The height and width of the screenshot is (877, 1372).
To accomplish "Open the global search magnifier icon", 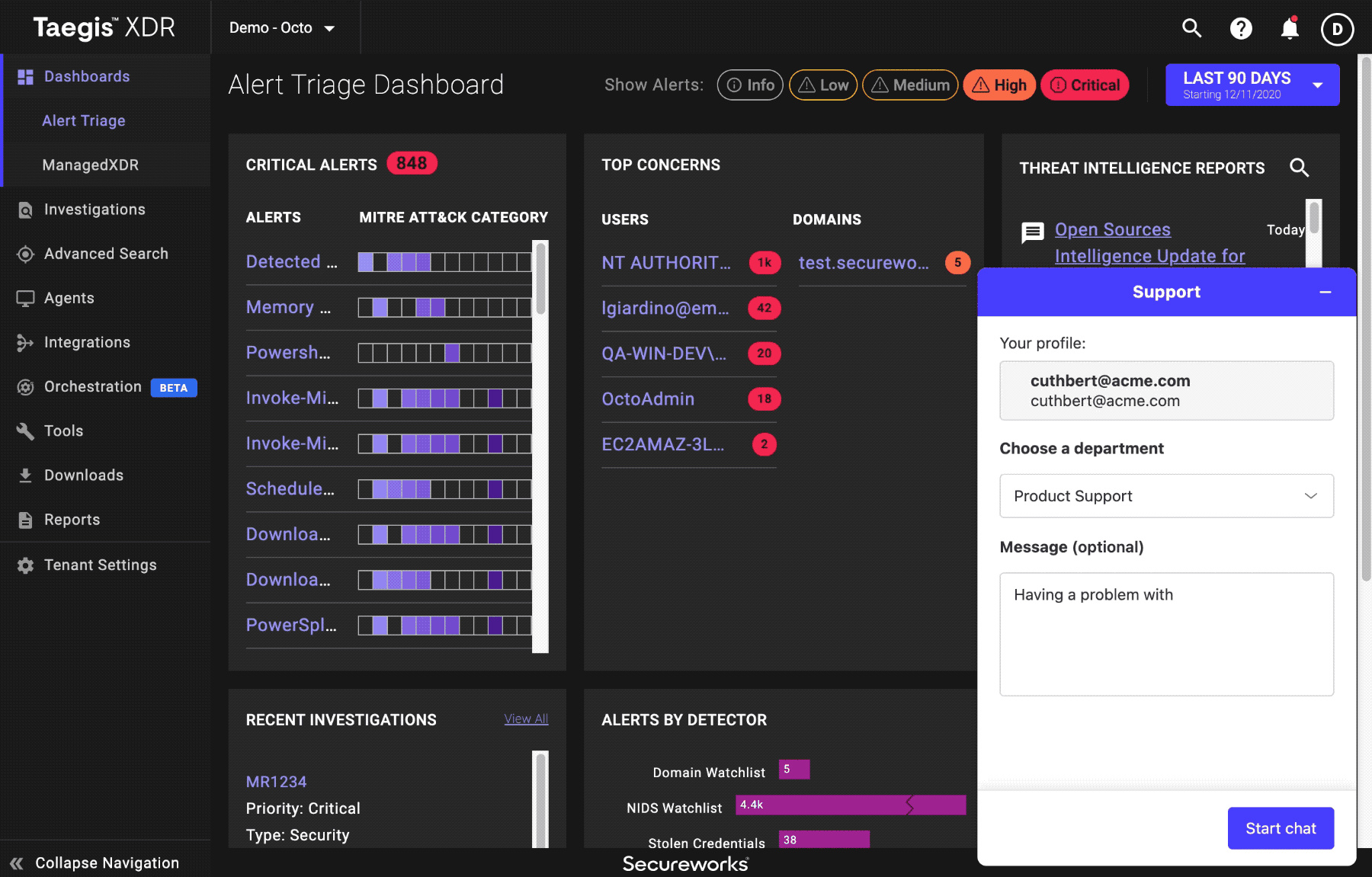I will pos(1191,28).
